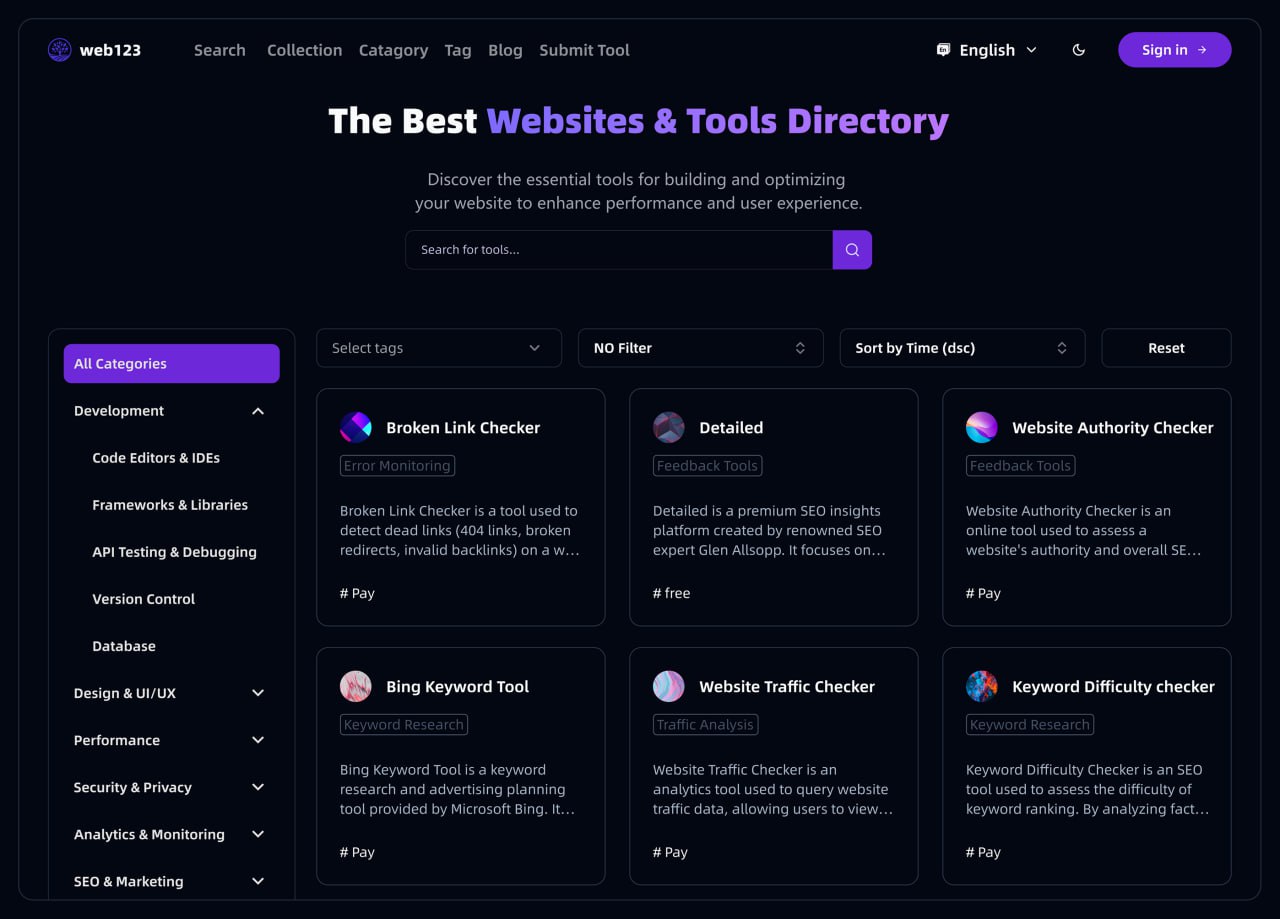Collapse the Development category
The height and width of the screenshot is (919, 1280).
[258, 411]
